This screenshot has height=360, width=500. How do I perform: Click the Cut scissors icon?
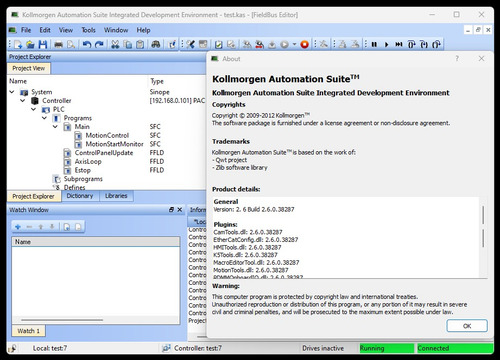[x=115, y=44]
